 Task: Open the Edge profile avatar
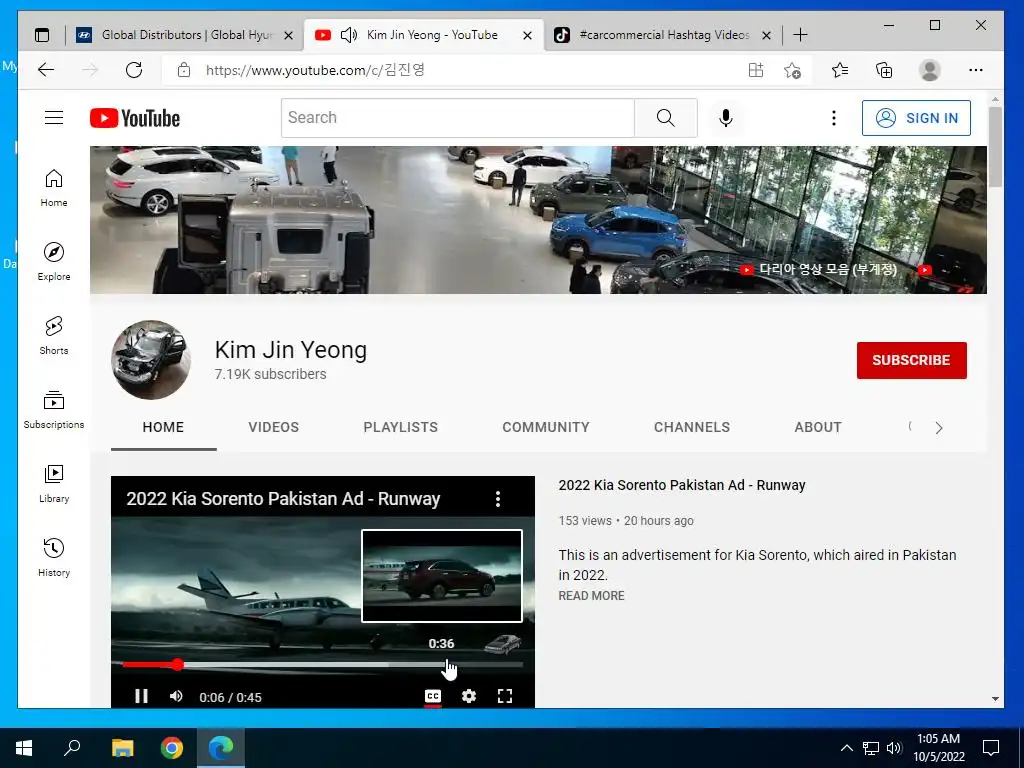coord(929,70)
